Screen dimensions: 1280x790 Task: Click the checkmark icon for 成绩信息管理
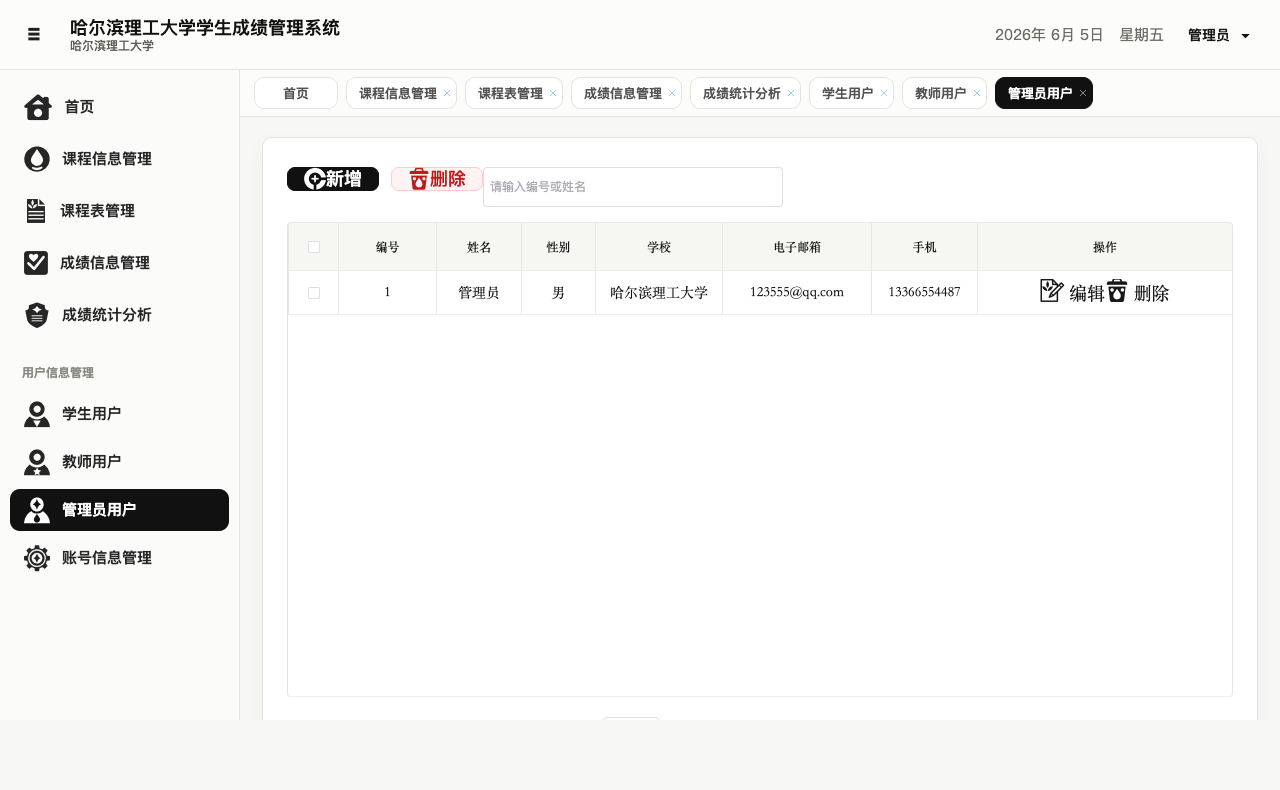pyautogui.click(x=36, y=263)
